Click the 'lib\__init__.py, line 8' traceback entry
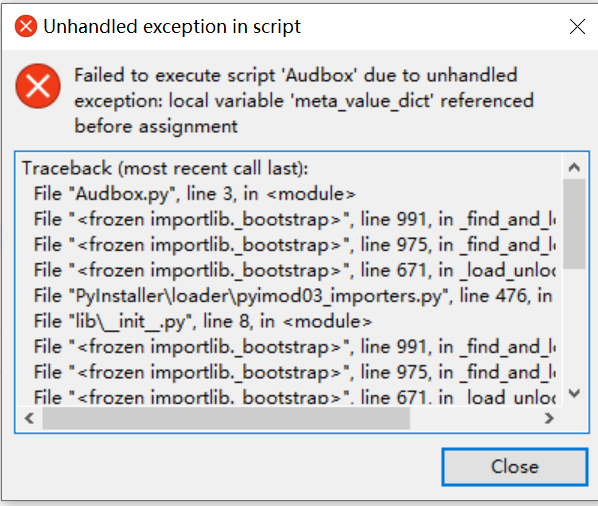Screen dimensions: 598x506 203,321
